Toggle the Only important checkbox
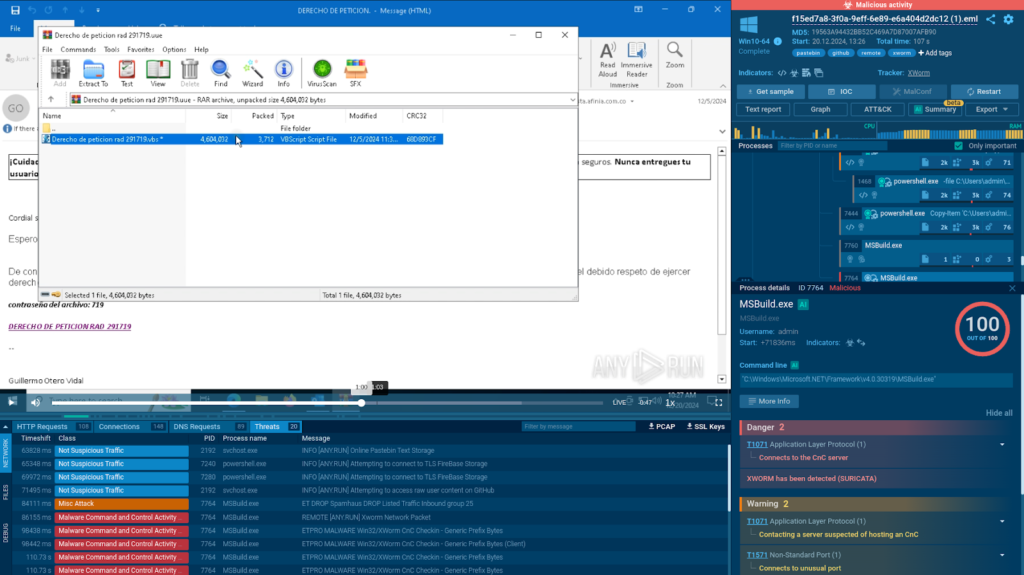This screenshot has height=575, width=1024. (x=958, y=146)
